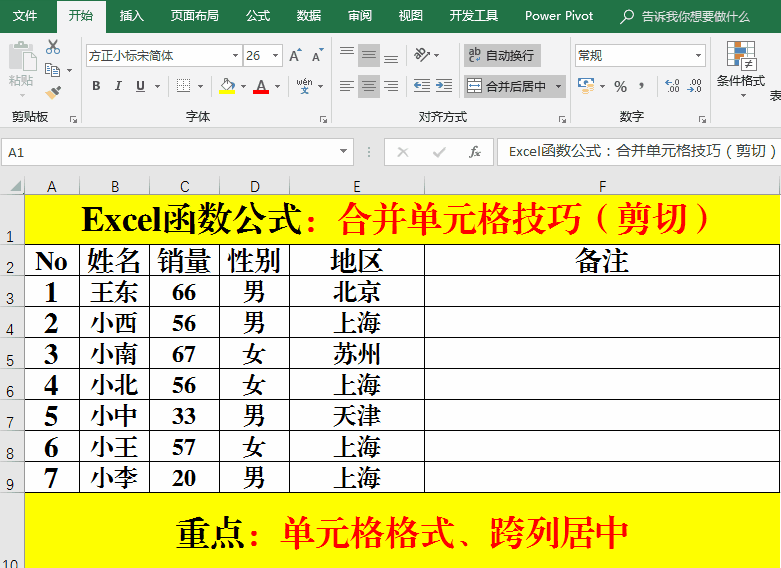This screenshot has width=781, height=568.
Task: Click the Cut scissors icon
Action: coord(53,47)
